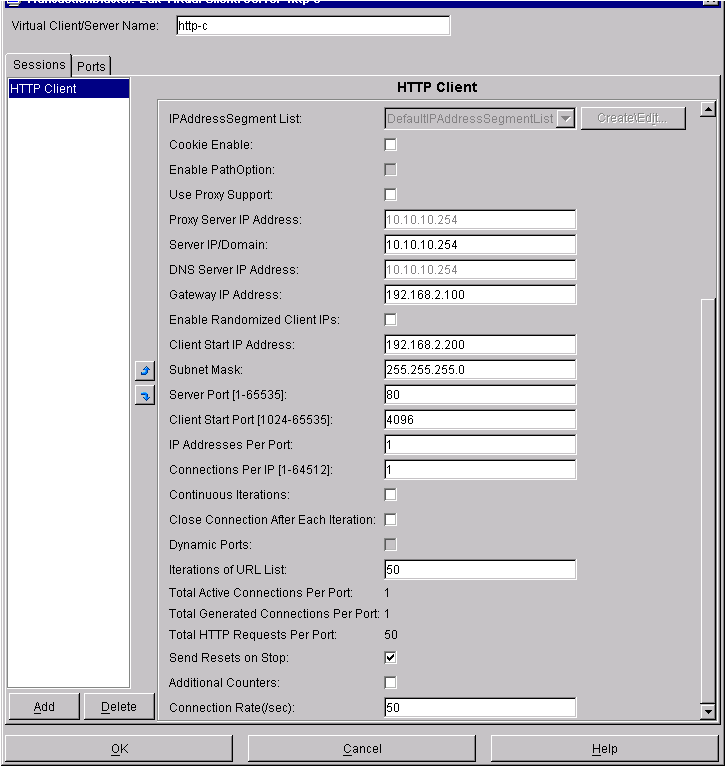Click the Proxy Server IP Address field
This screenshot has width=726, height=767.
(x=480, y=220)
